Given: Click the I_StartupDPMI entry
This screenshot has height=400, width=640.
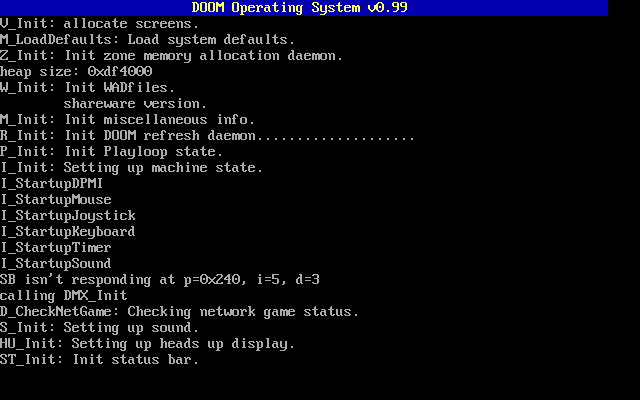Looking at the screenshot, I should 52,183.
